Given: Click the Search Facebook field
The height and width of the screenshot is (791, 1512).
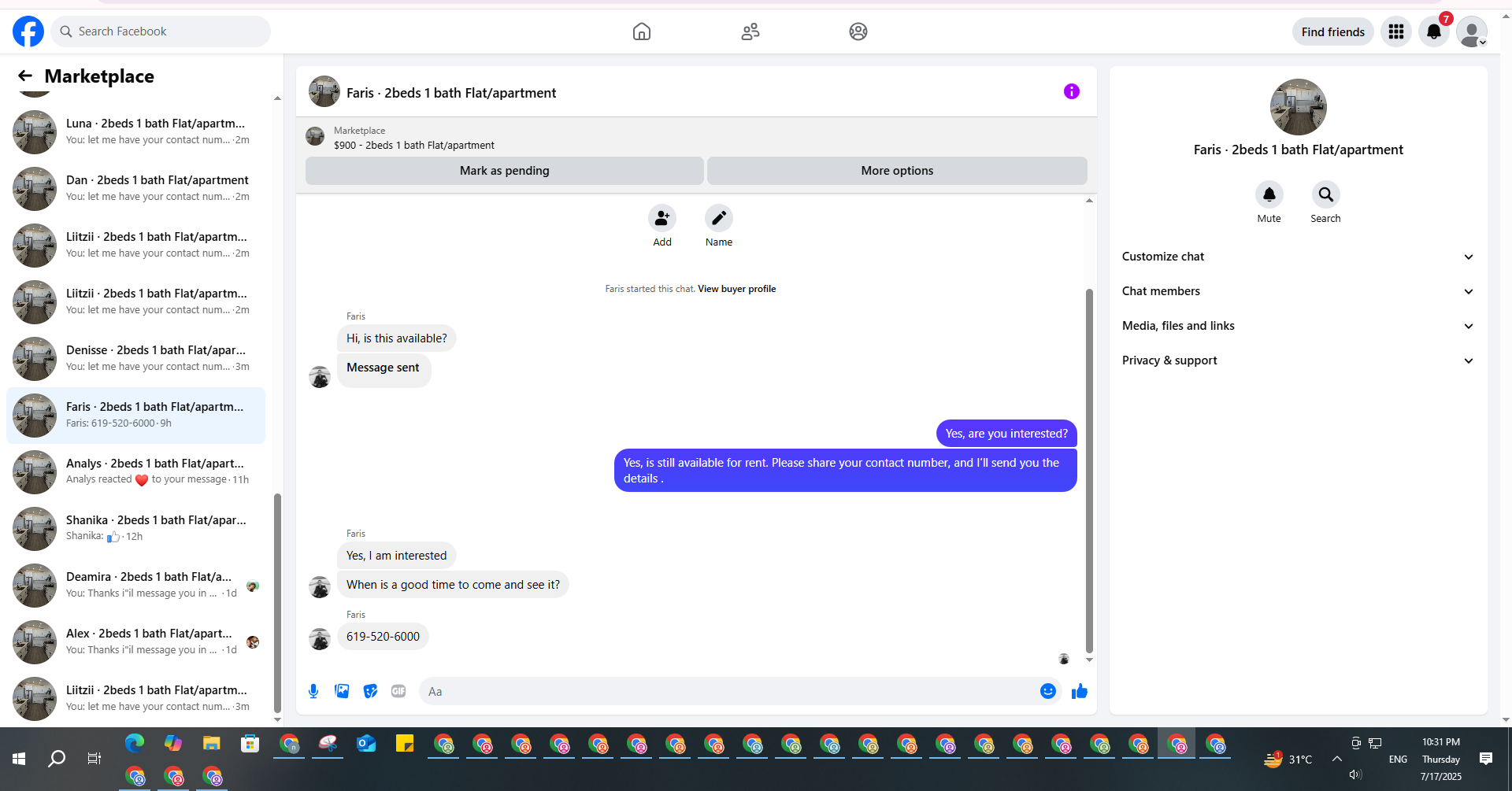Looking at the screenshot, I should [x=161, y=31].
